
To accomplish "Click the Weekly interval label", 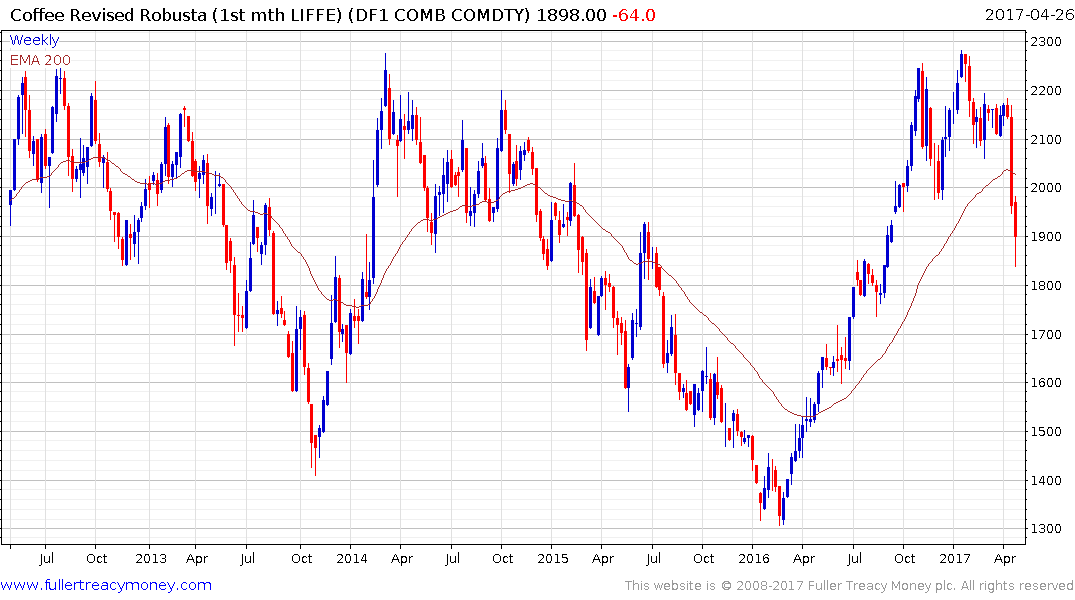I will 34,40.
